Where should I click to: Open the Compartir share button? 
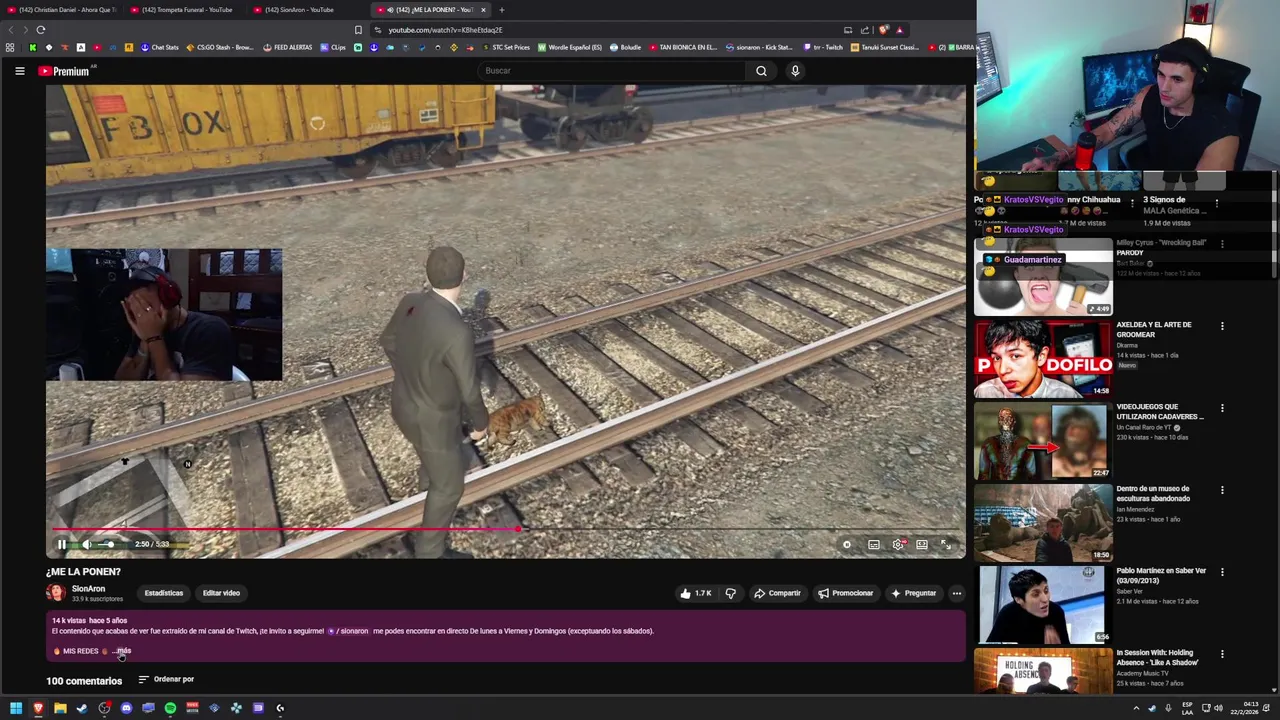[777, 593]
